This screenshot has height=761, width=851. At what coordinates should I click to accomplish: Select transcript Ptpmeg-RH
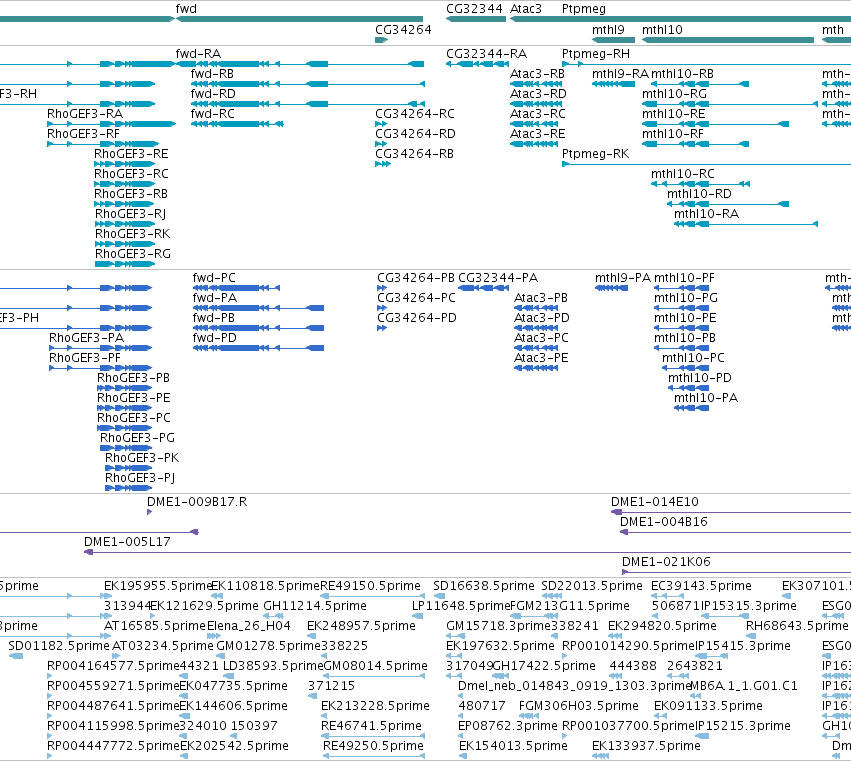(596, 54)
